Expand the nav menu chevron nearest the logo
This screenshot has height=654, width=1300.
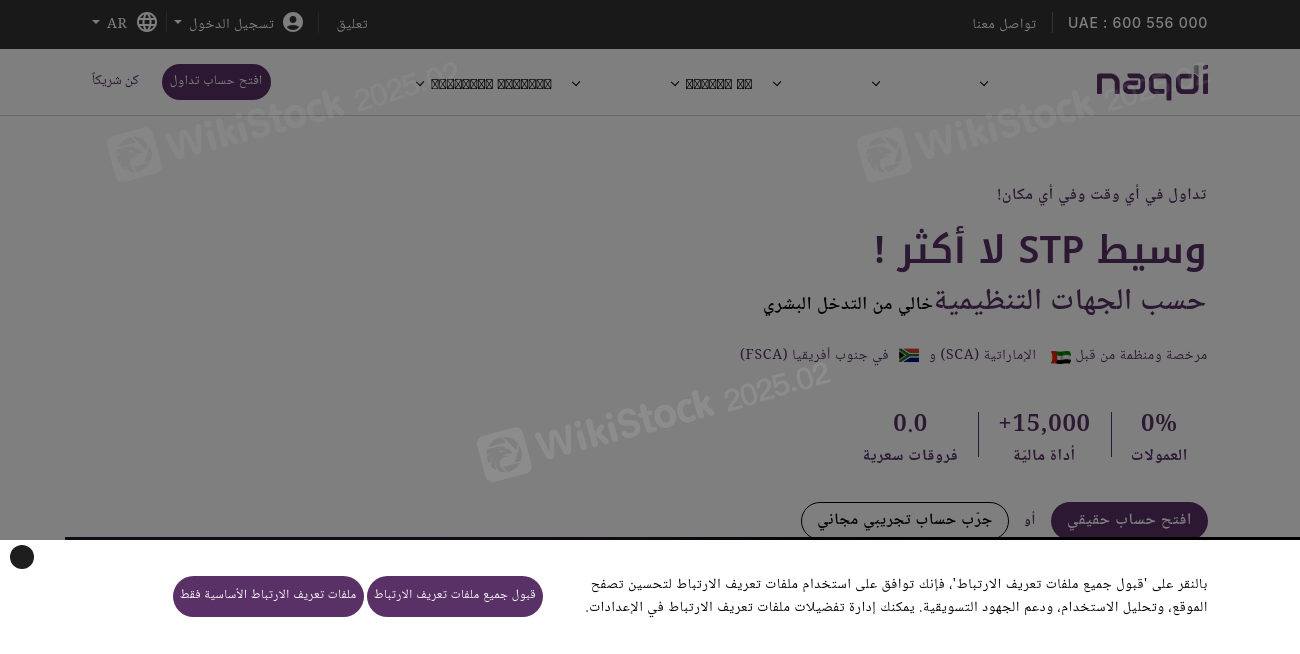[984, 84]
